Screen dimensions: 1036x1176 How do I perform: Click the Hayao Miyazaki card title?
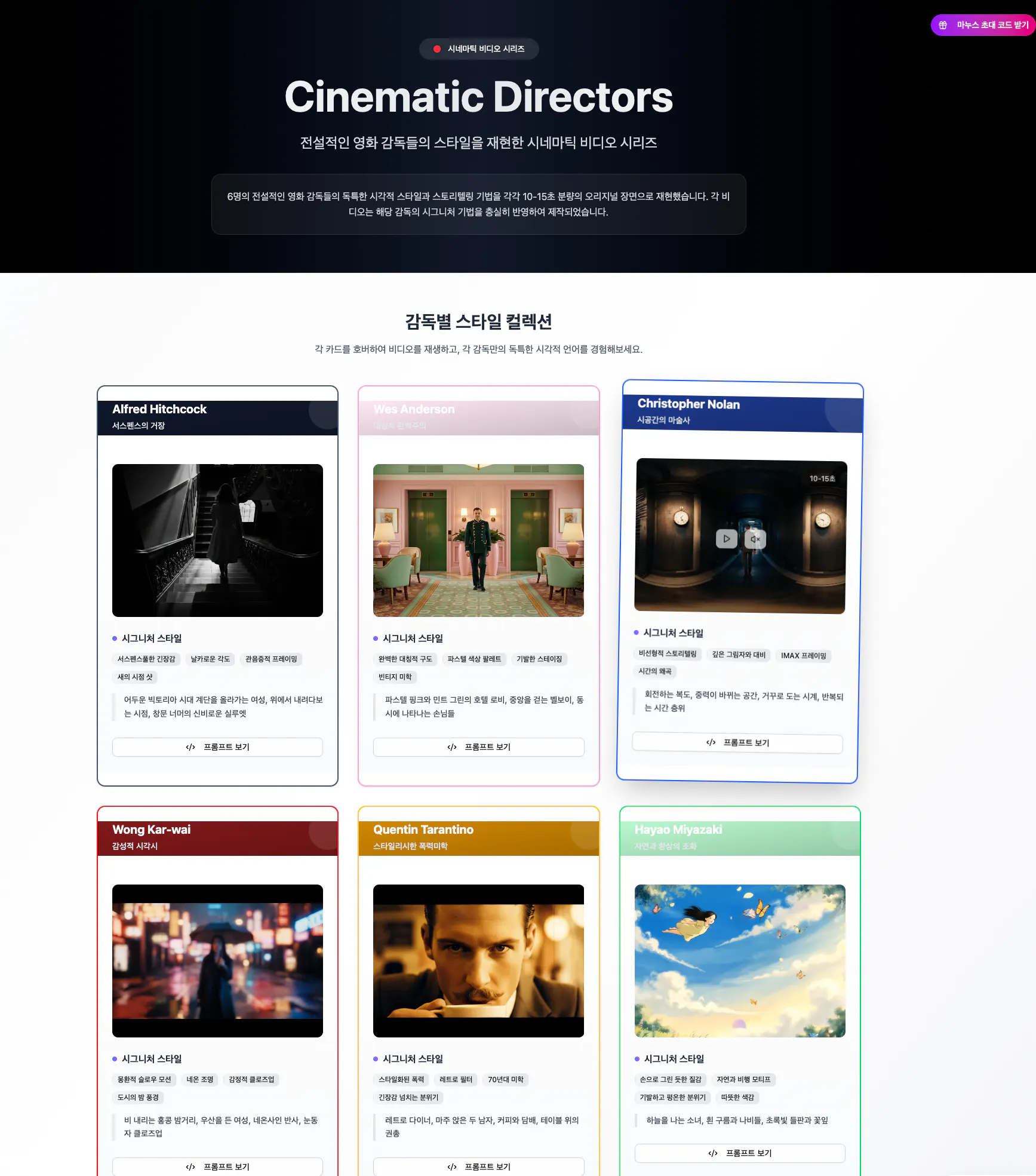click(678, 830)
